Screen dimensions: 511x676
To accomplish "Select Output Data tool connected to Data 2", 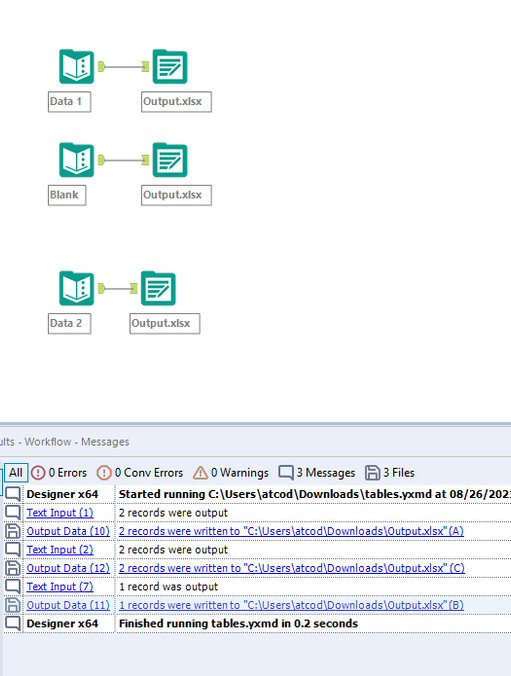I will [x=158, y=288].
